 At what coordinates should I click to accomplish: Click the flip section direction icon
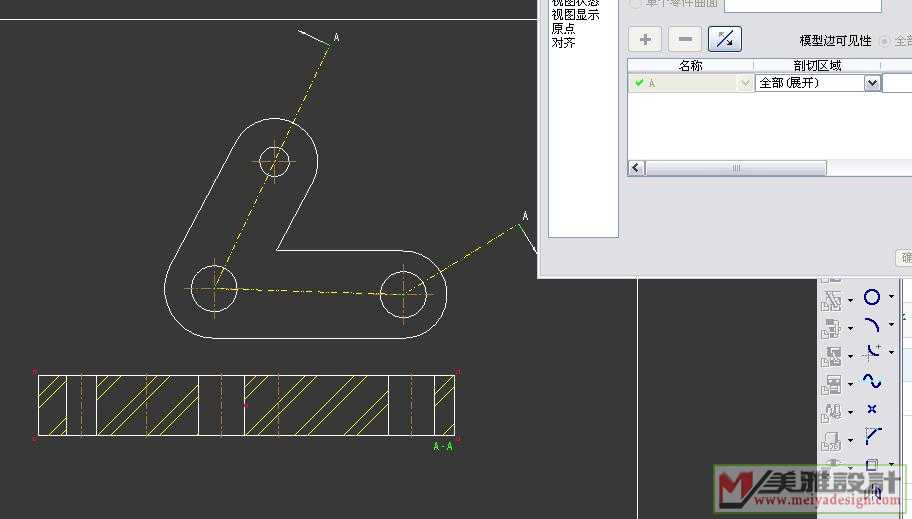click(x=724, y=40)
